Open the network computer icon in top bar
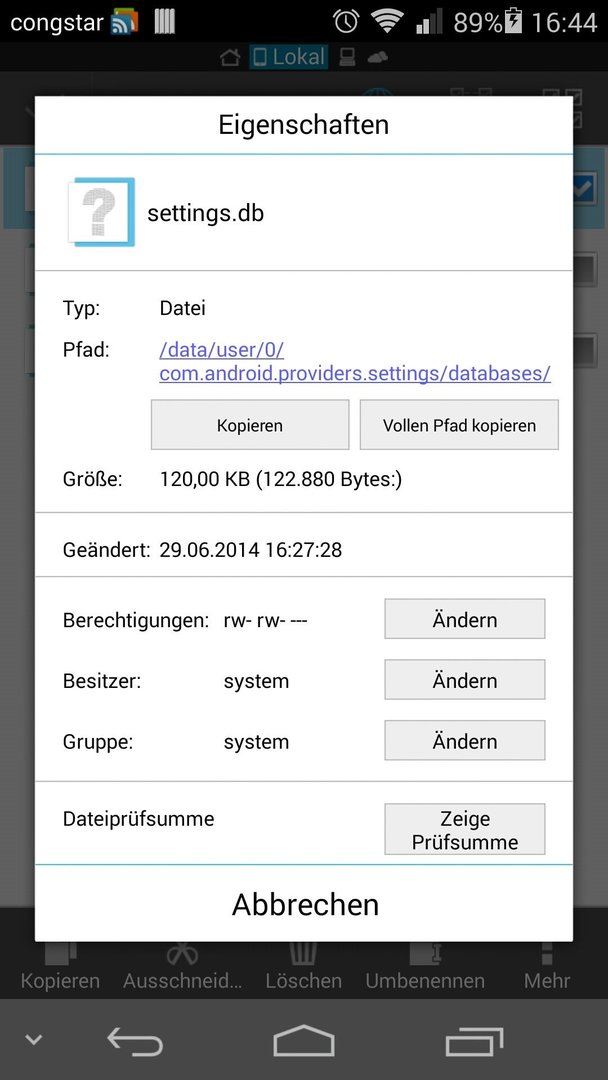Viewport: 608px width, 1080px height. tap(348, 58)
